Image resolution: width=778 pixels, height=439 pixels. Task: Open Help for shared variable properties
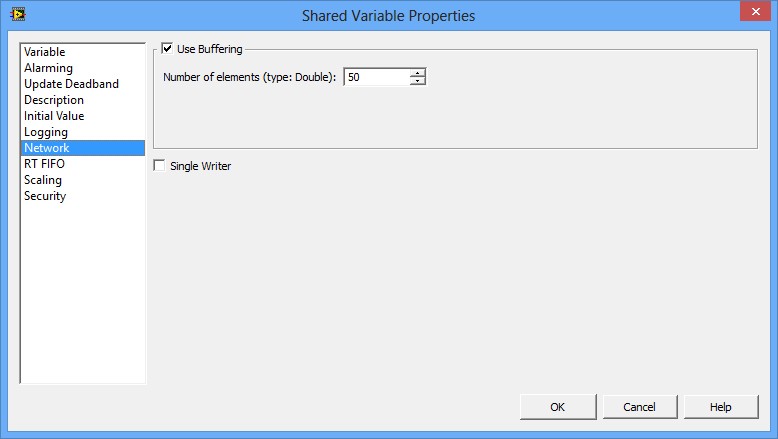click(x=721, y=407)
